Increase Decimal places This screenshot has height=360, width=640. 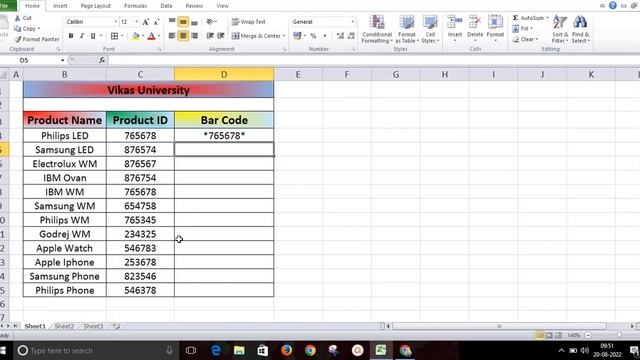point(340,36)
